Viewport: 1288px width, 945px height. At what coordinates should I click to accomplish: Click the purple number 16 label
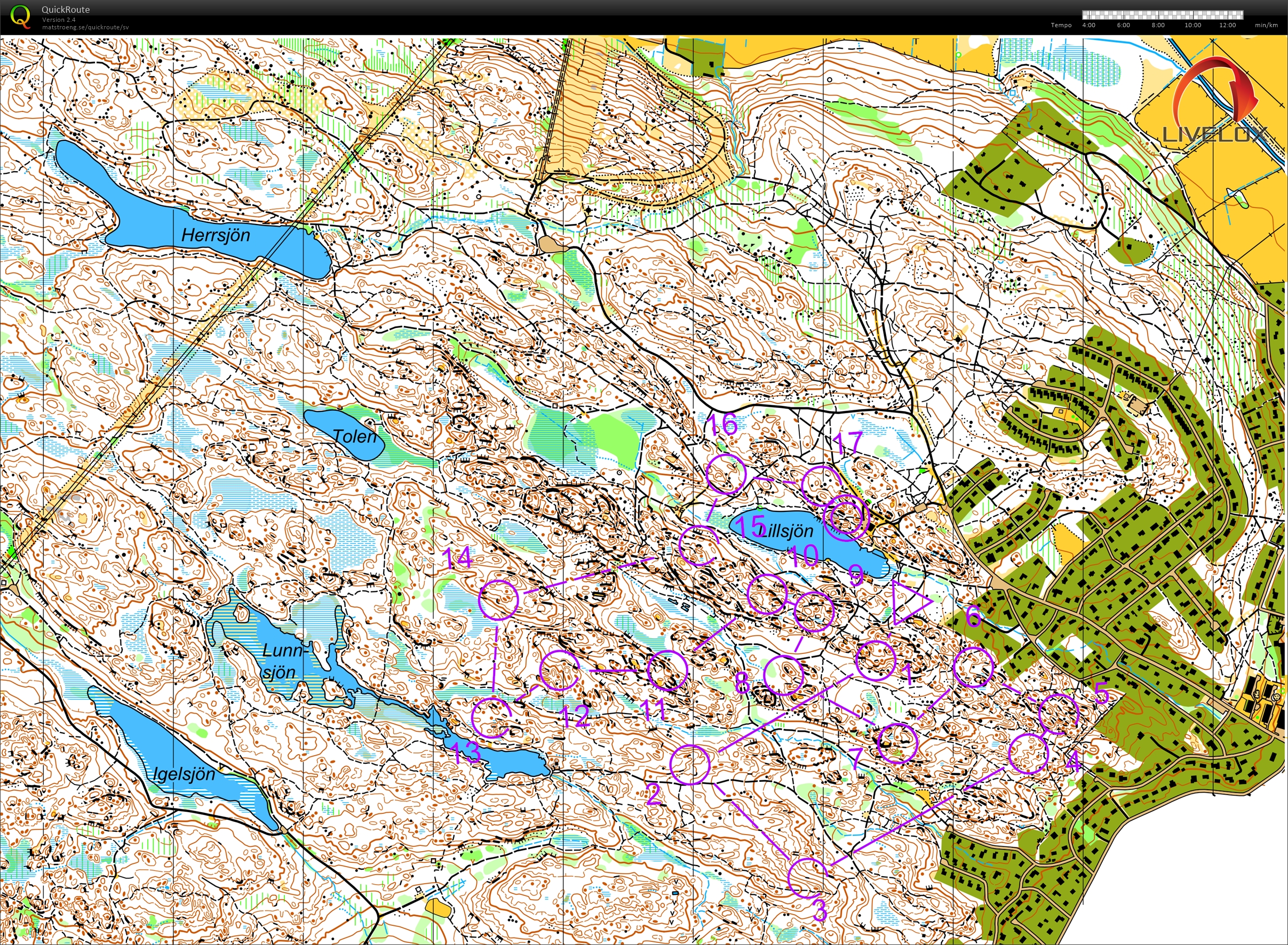[x=721, y=425]
